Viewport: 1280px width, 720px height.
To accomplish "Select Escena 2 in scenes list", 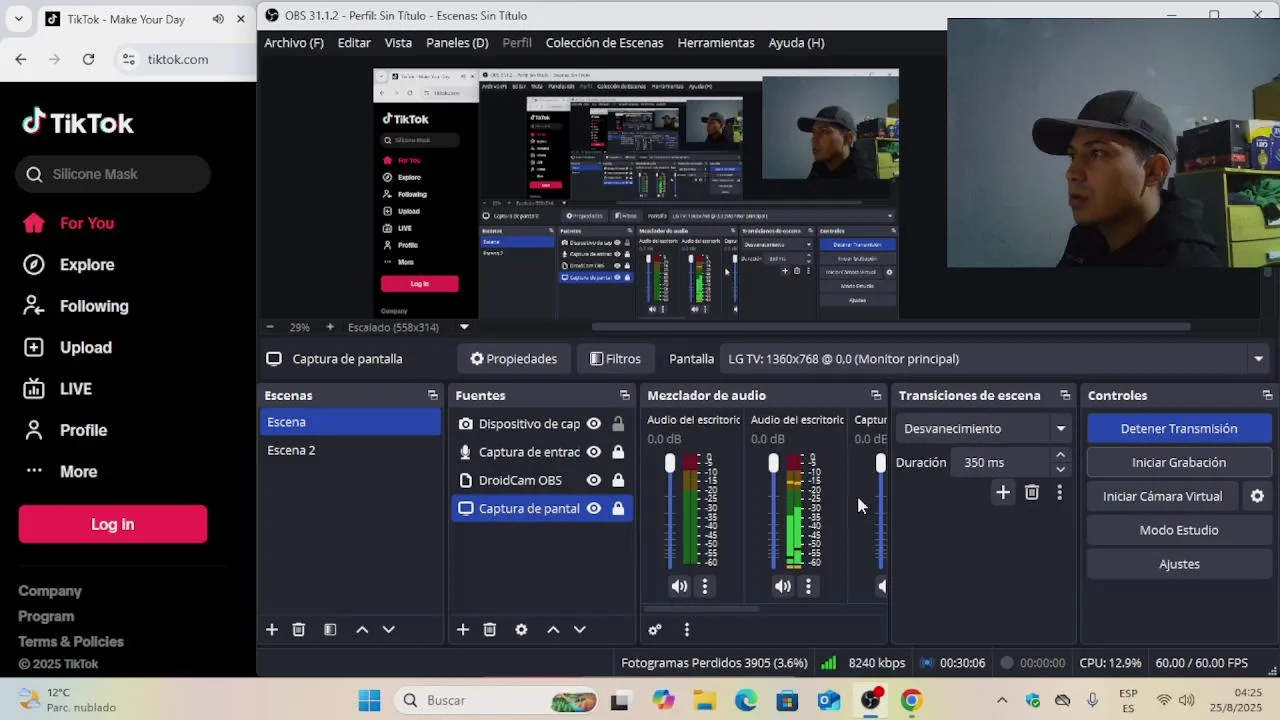I will coord(350,450).
